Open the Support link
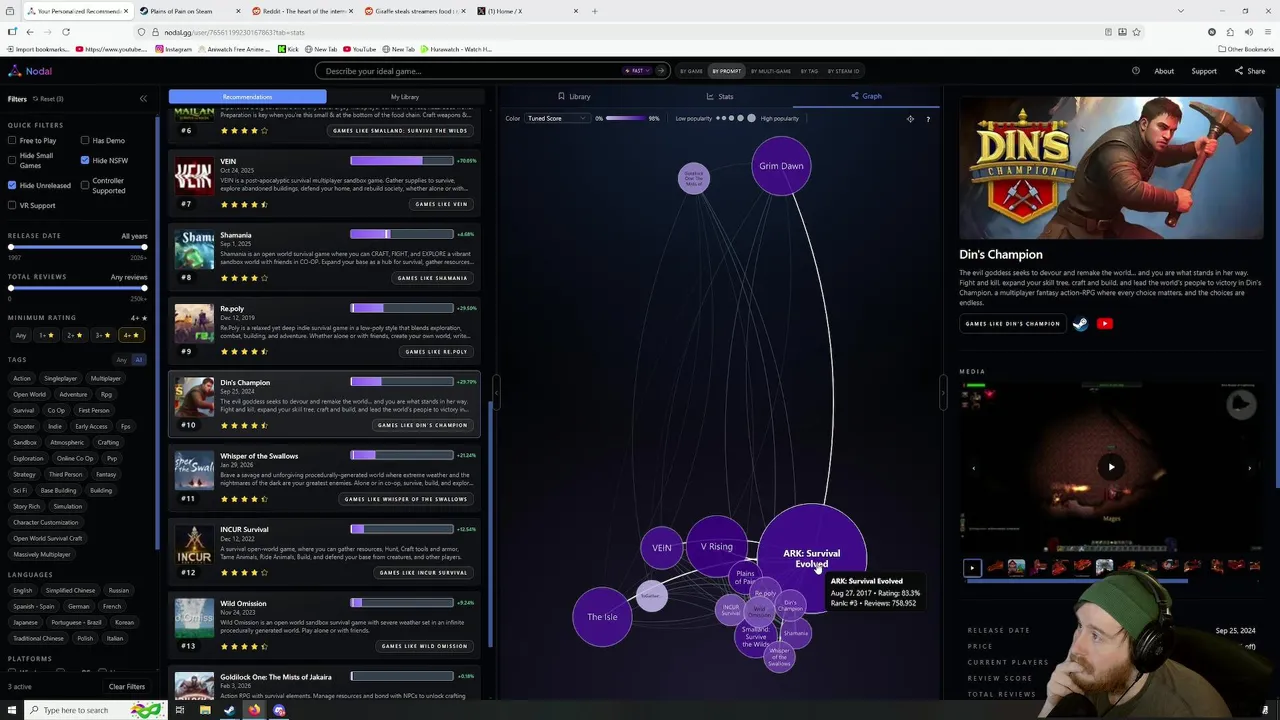The height and width of the screenshot is (720, 1280). (1204, 71)
